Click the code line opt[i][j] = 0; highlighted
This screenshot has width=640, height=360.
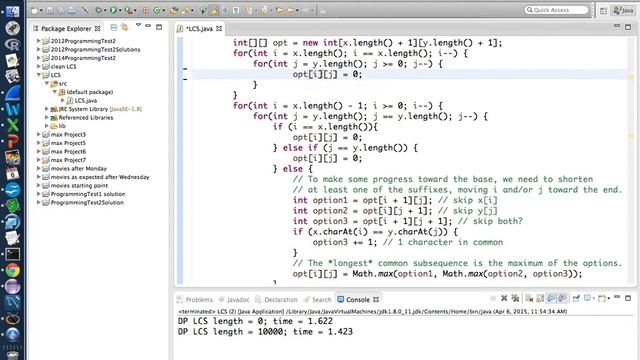click(327, 74)
